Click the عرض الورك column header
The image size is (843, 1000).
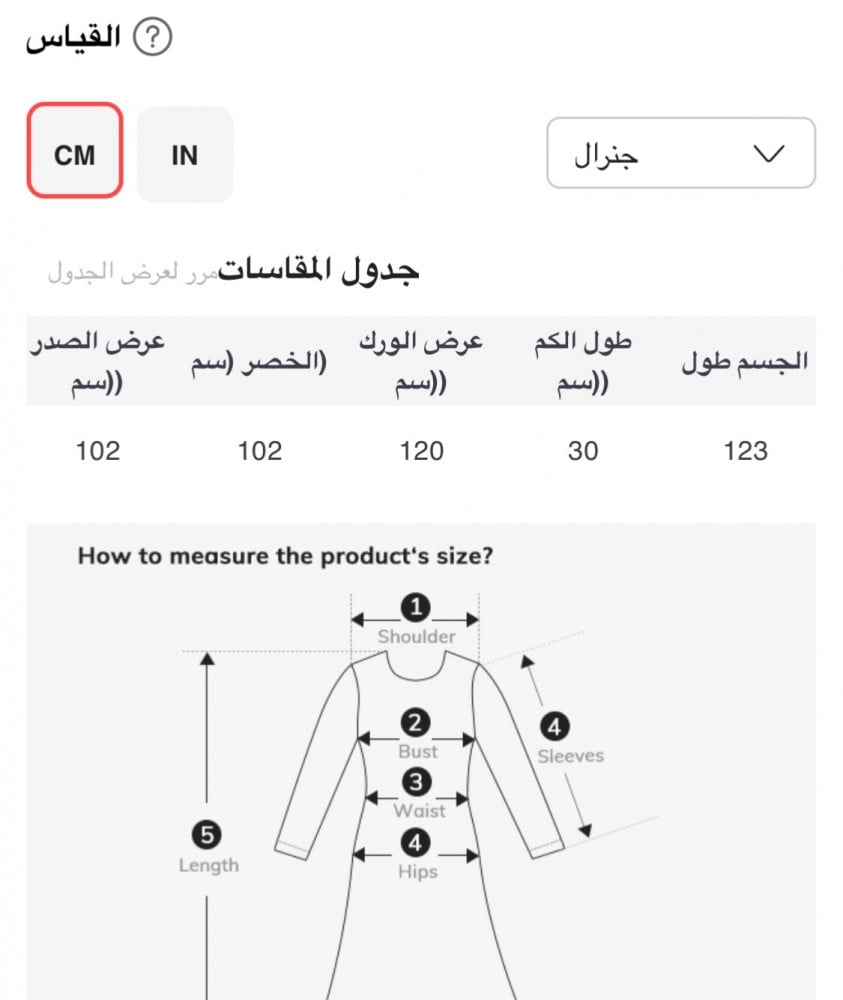421,361
